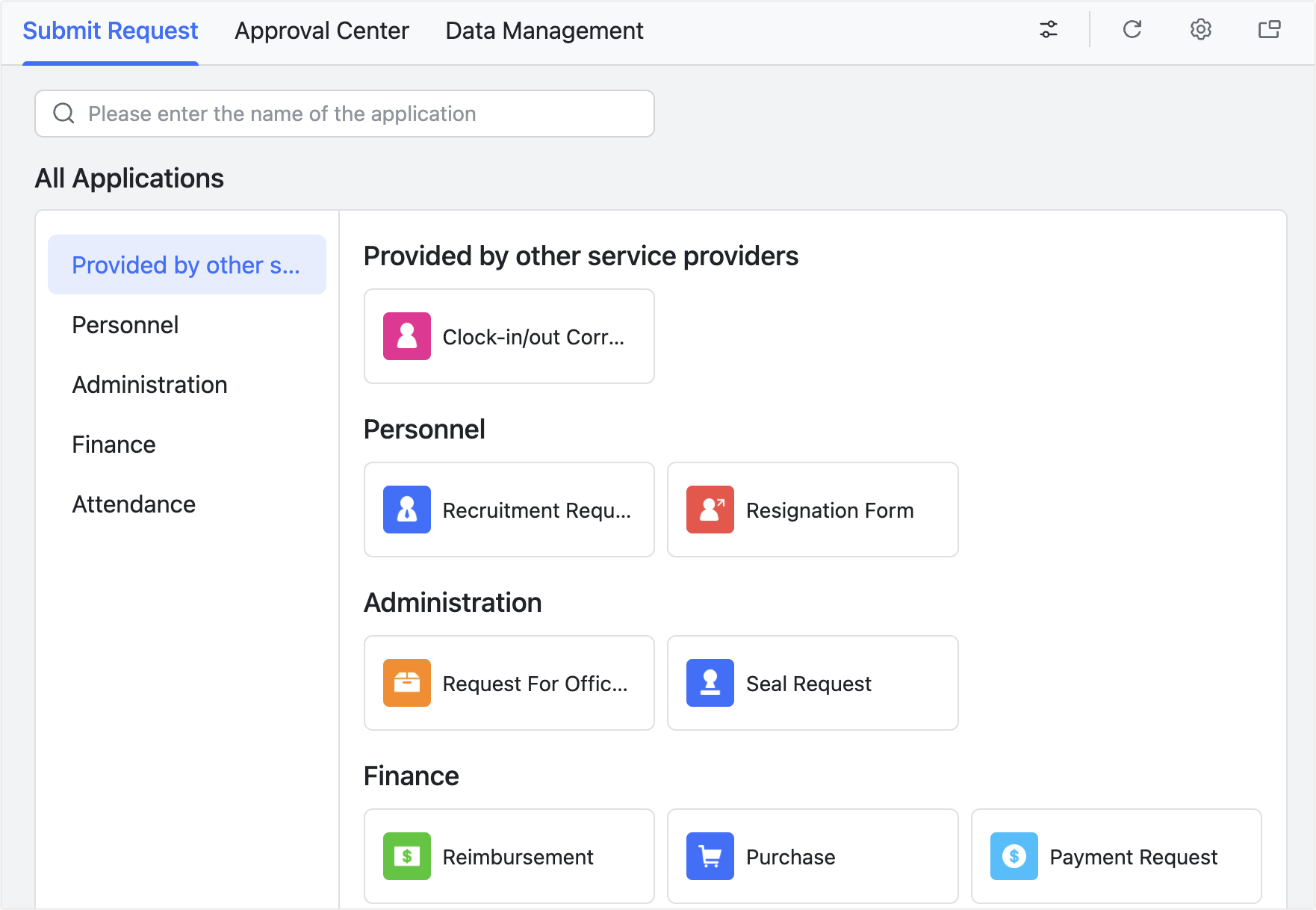This screenshot has width=1316, height=910.
Task: Open Purchase using the shopping cart icon
Action: pyautogui.click(x=710, y=856)
